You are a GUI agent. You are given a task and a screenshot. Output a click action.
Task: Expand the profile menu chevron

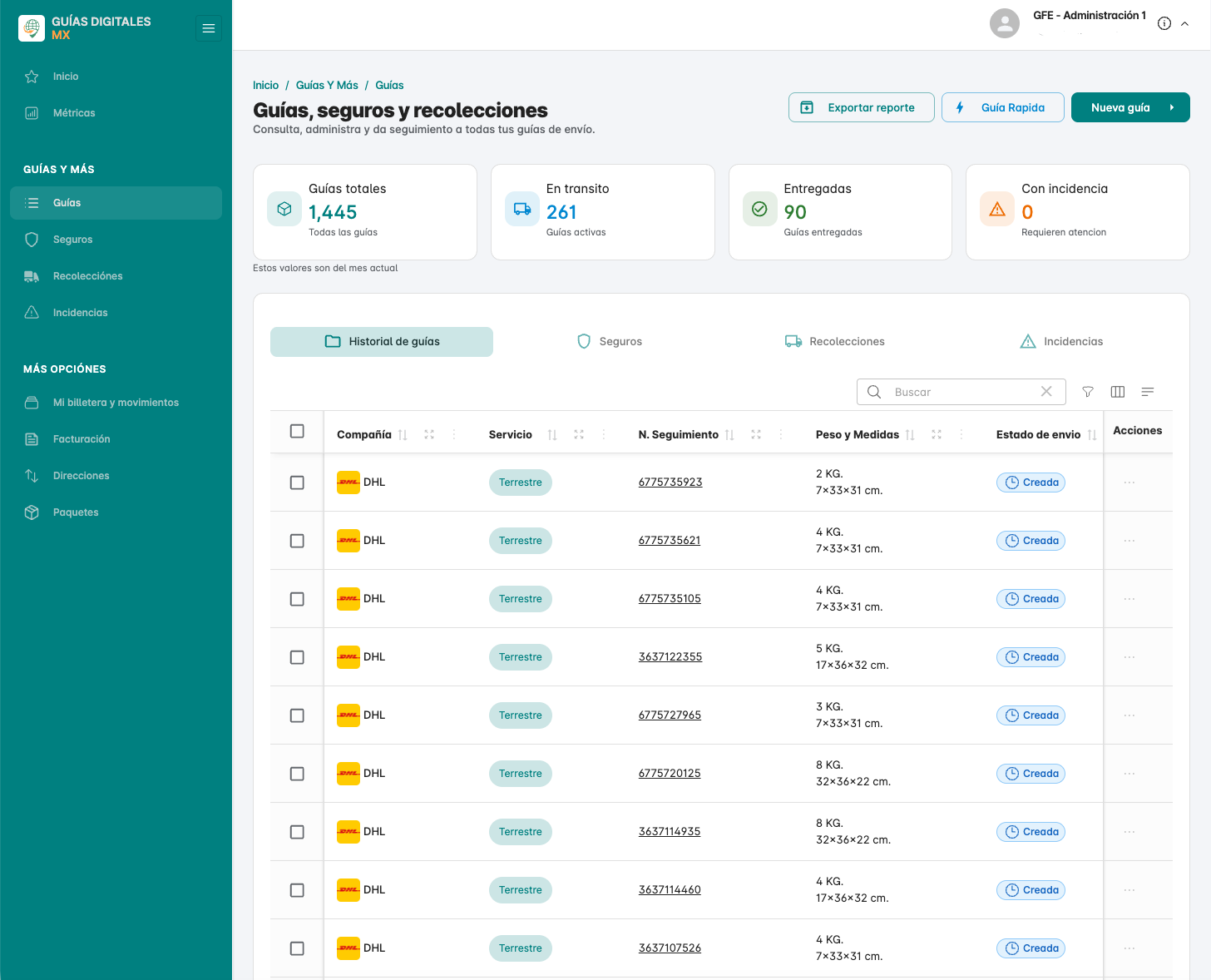click(x=1184, y=23)
